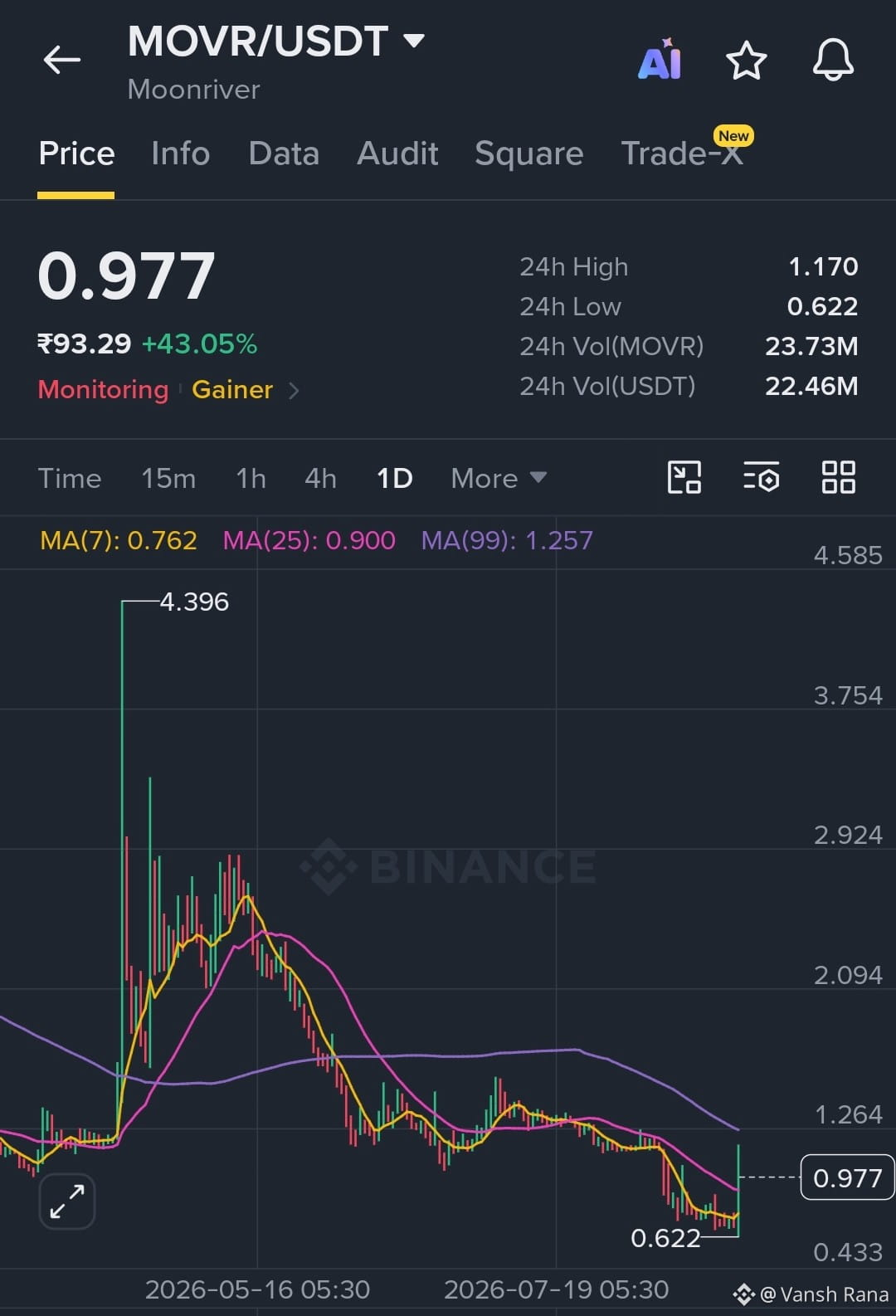The image size is (896, 1316).
Task: Tap the MA(99): 1.257 indicator label
Action: point(507,541)
